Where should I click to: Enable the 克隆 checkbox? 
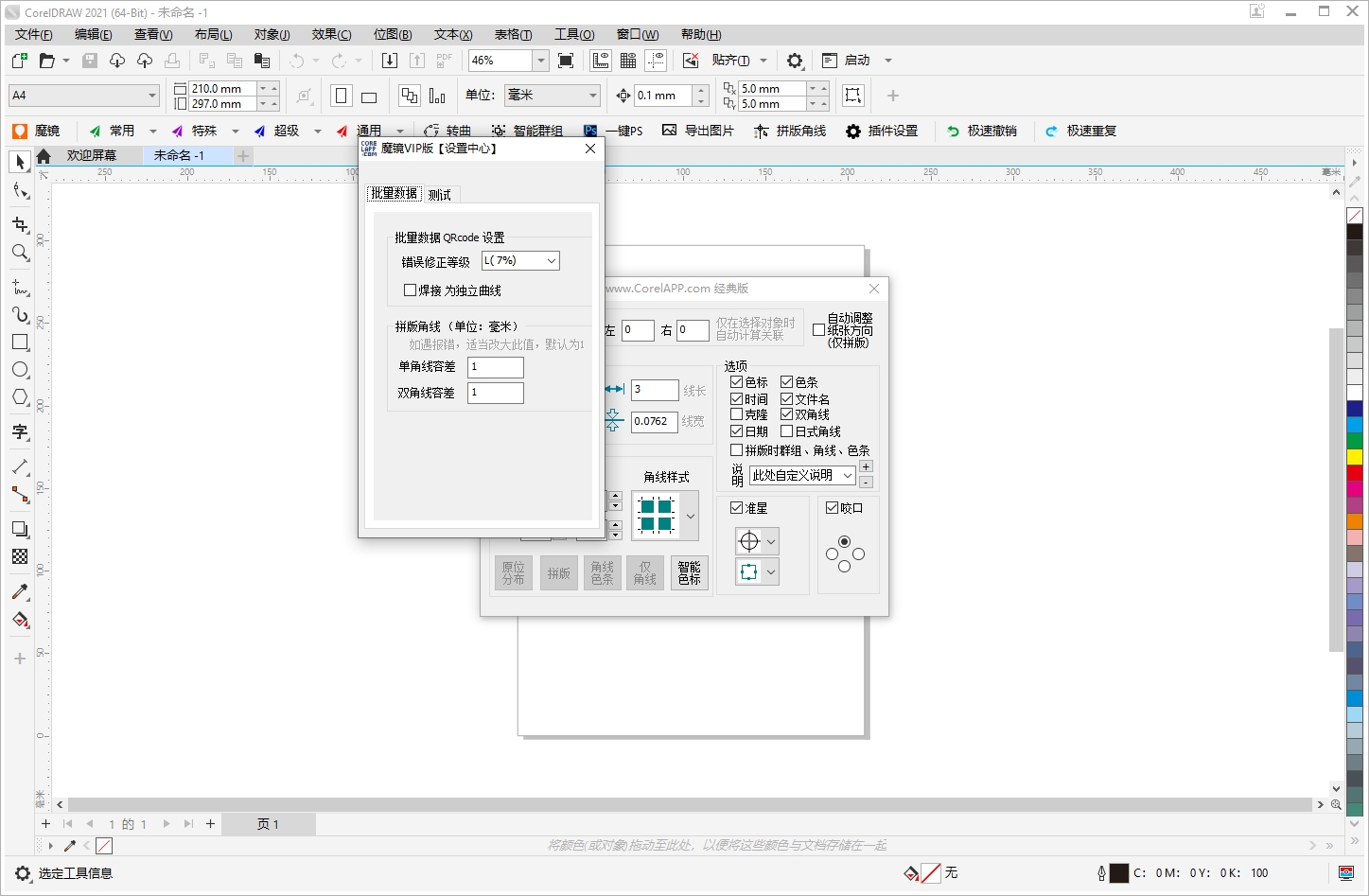(x=736, y=414)
